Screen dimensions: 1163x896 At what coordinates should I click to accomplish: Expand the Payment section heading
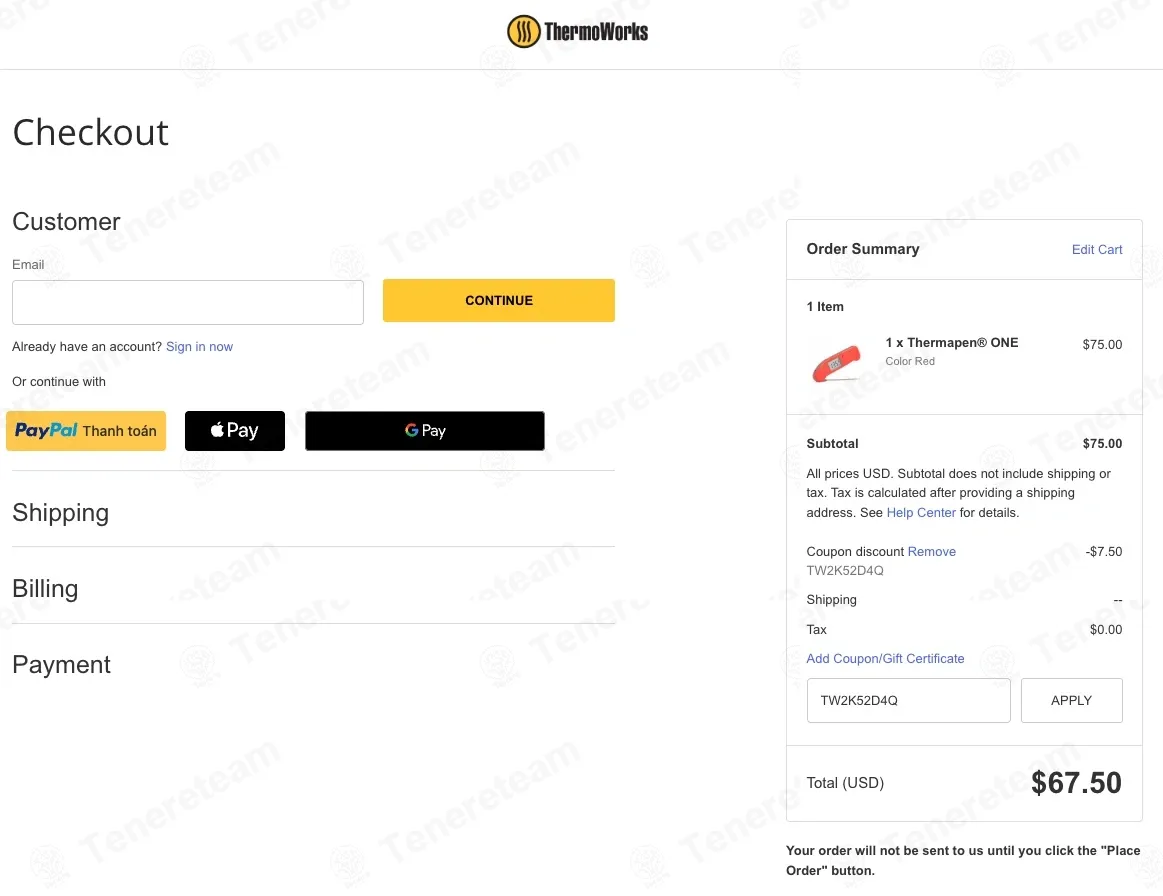(x=62, y=665)
